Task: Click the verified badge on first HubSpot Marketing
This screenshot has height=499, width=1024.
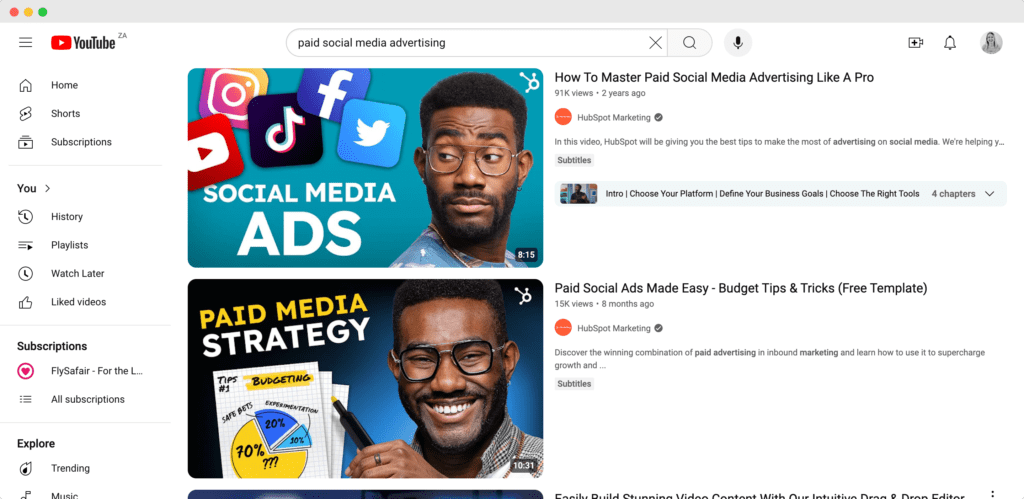Action: [659, 118]
